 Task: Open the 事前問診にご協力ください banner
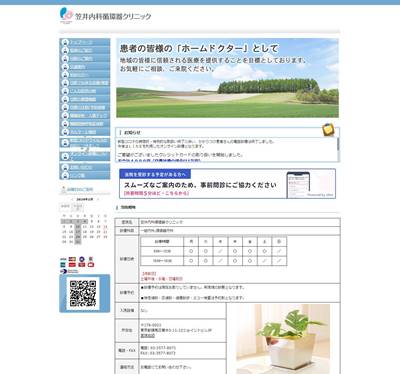coord(227,184)
